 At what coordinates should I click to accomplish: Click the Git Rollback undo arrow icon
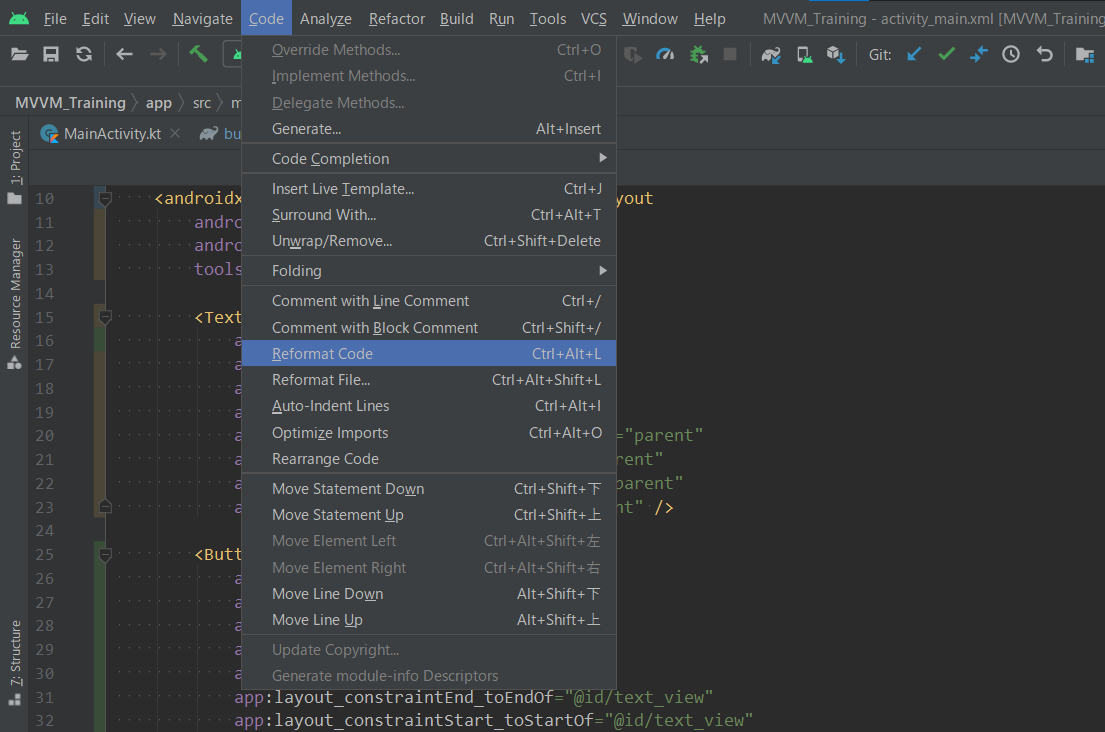pos(1044,55)
